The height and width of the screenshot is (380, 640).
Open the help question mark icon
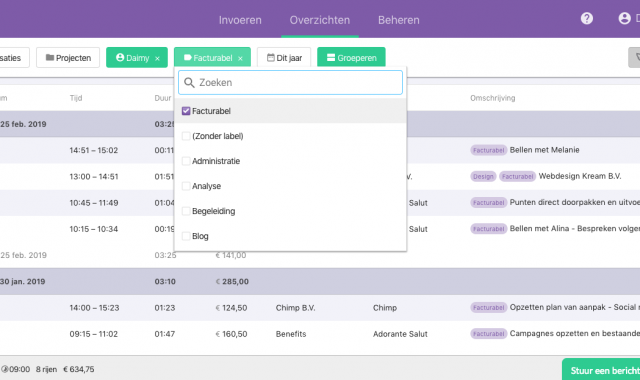587,18
